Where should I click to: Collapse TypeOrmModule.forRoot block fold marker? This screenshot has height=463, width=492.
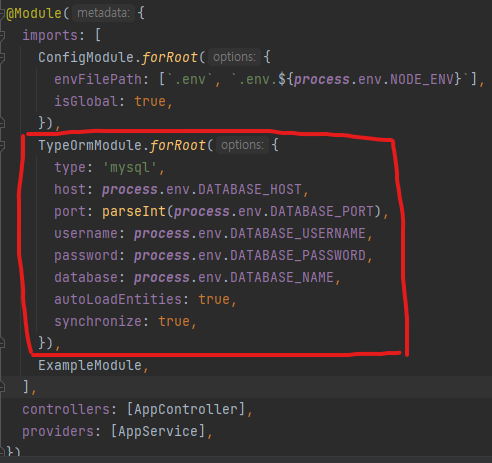pyautogui.click(x=2, y=145)
